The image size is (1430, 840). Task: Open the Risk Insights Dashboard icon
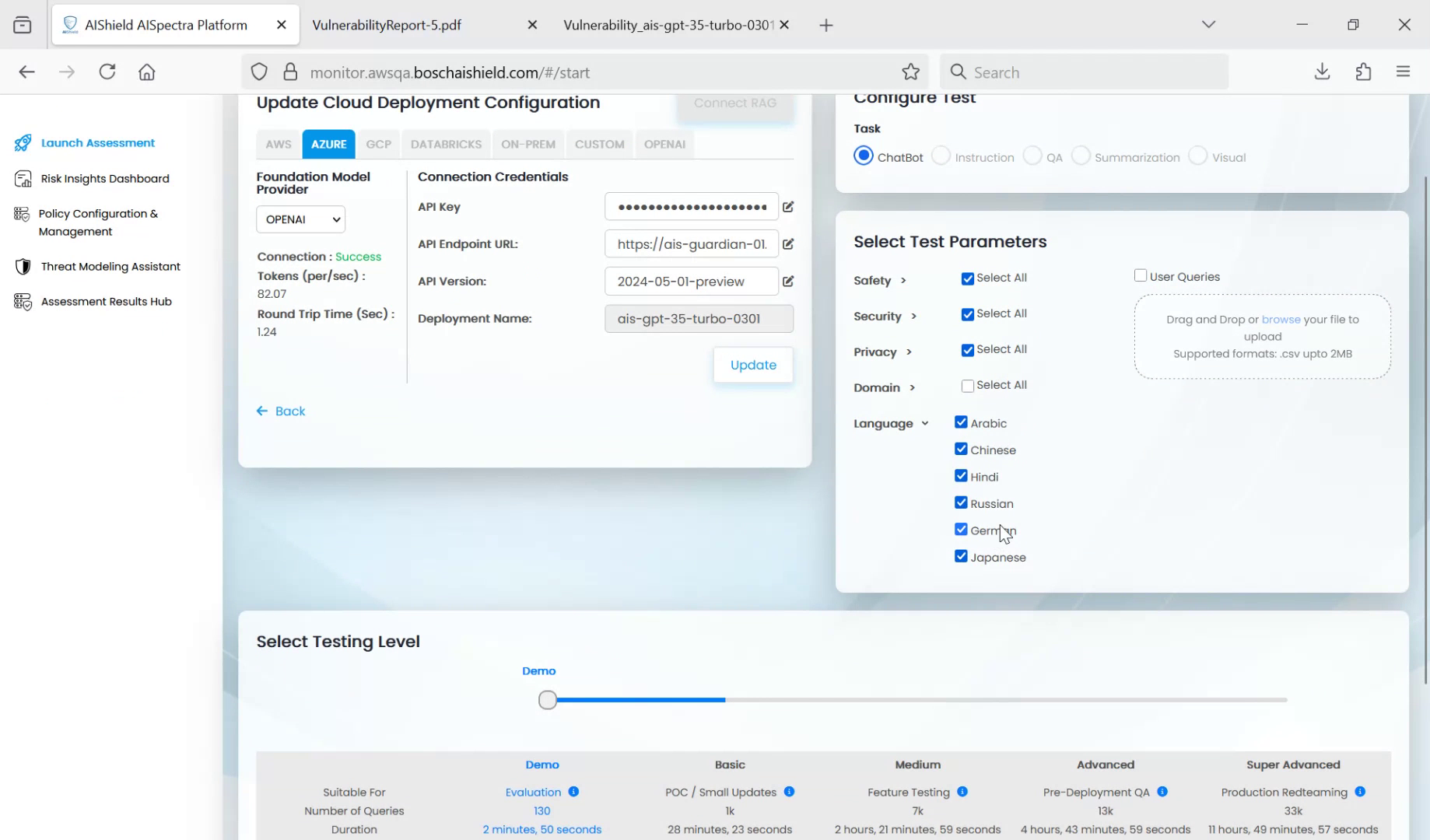(23, 178)
